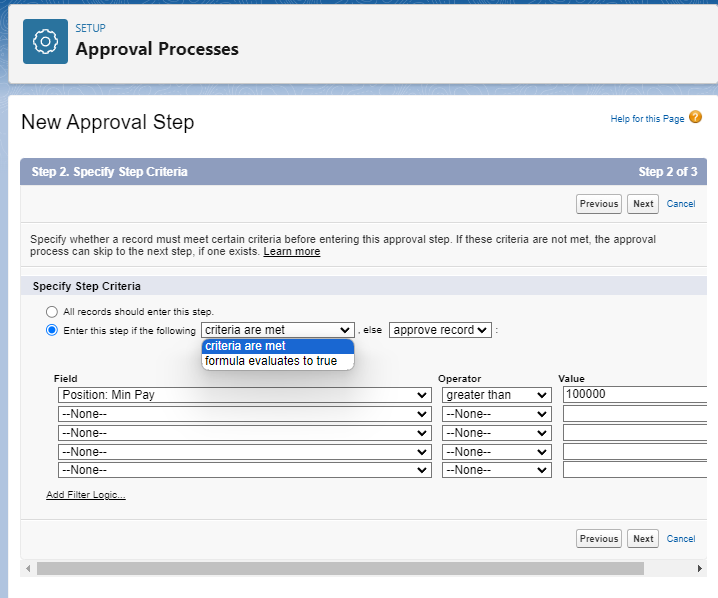Choose 'criteria are met' option in list
The height and width of the screenshot is (598, 718).
pyautogui.click(x=277, y=346)
